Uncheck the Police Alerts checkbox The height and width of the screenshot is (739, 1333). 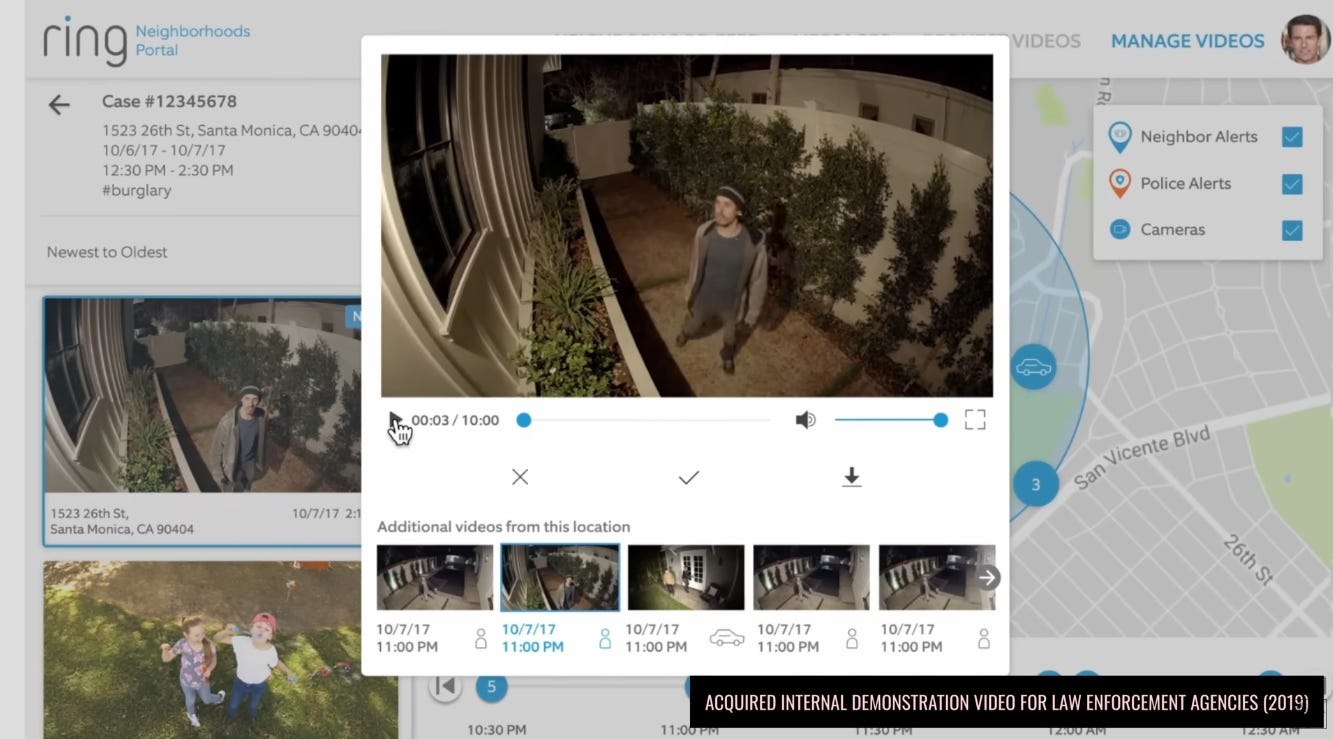(x=1292, y=184)
